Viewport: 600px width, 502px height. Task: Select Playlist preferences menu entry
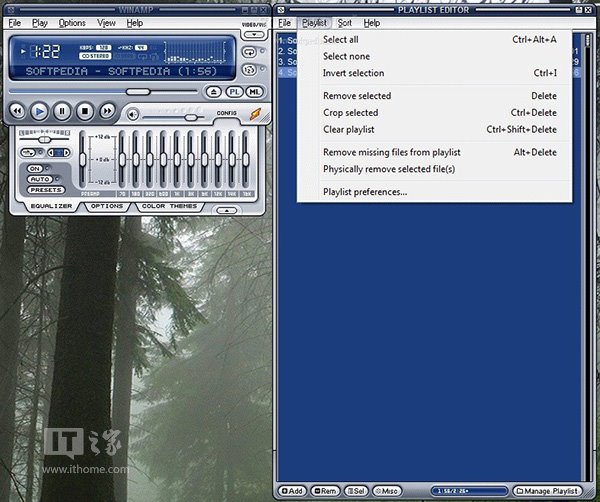pyautogui.click(x=365, y=192)
